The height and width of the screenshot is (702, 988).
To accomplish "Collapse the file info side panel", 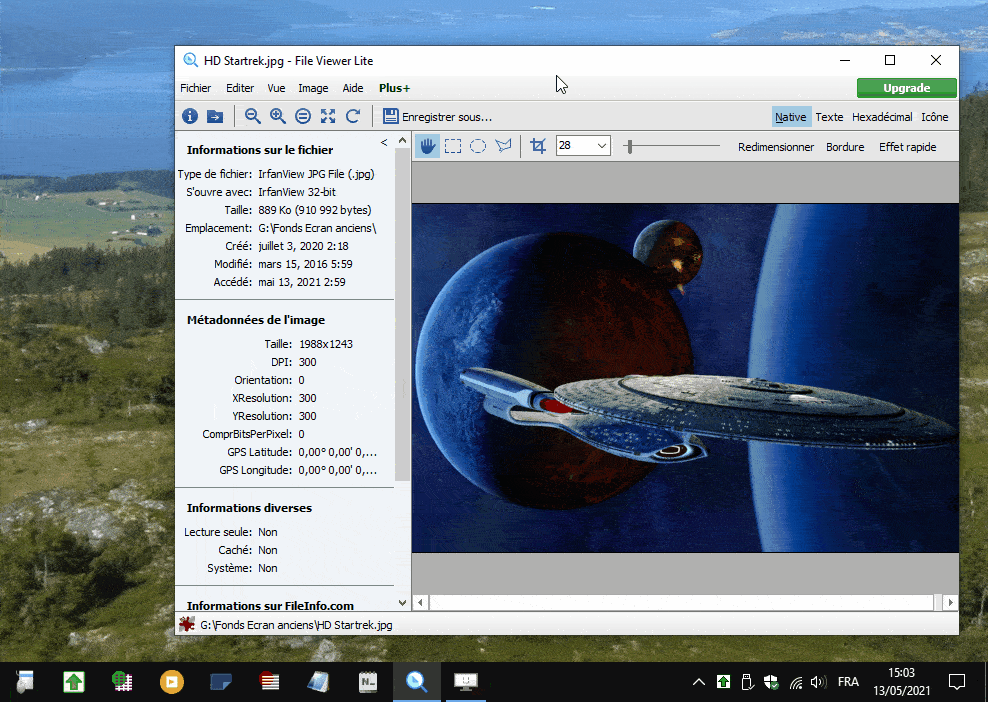I will pyautogui.click(x=384, y=142).
